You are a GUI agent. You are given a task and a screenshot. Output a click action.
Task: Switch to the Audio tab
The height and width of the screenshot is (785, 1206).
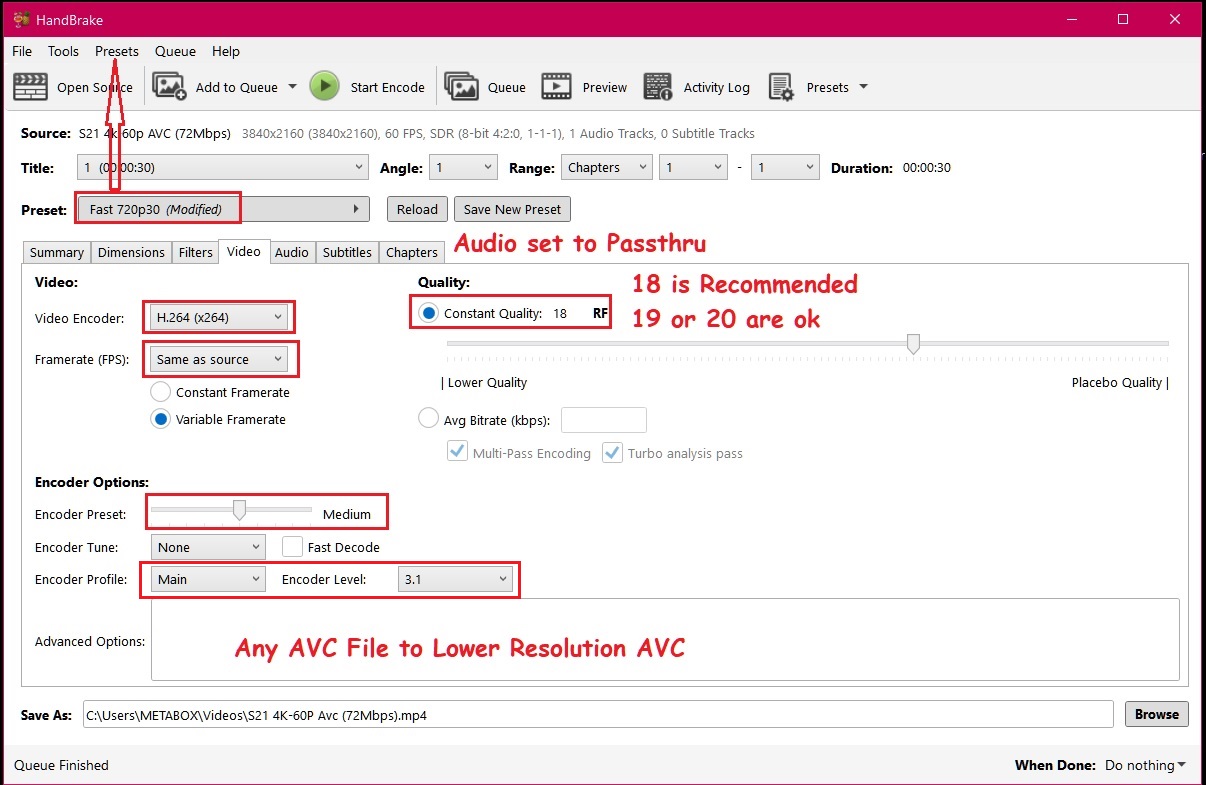point(291,253)
